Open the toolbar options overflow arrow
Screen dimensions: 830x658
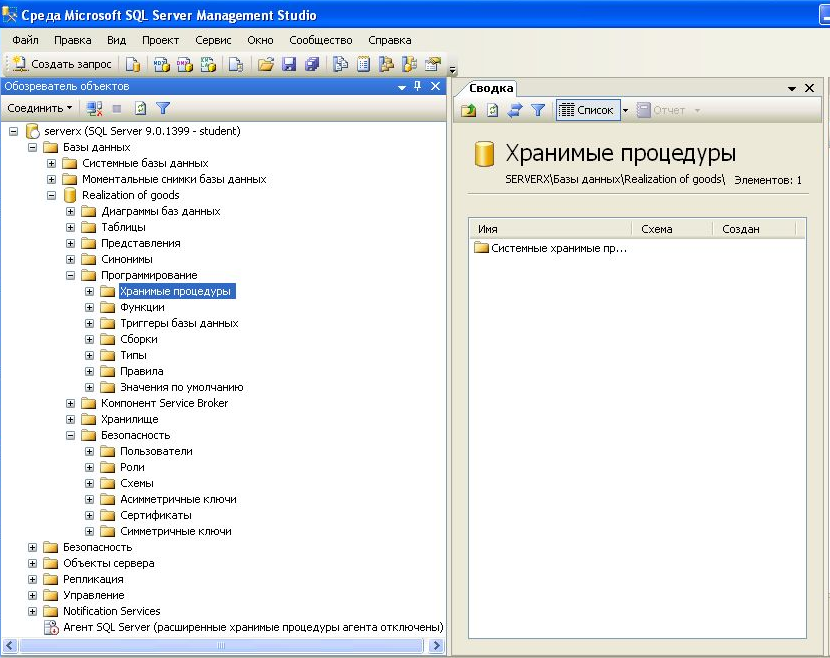point(453,69)
